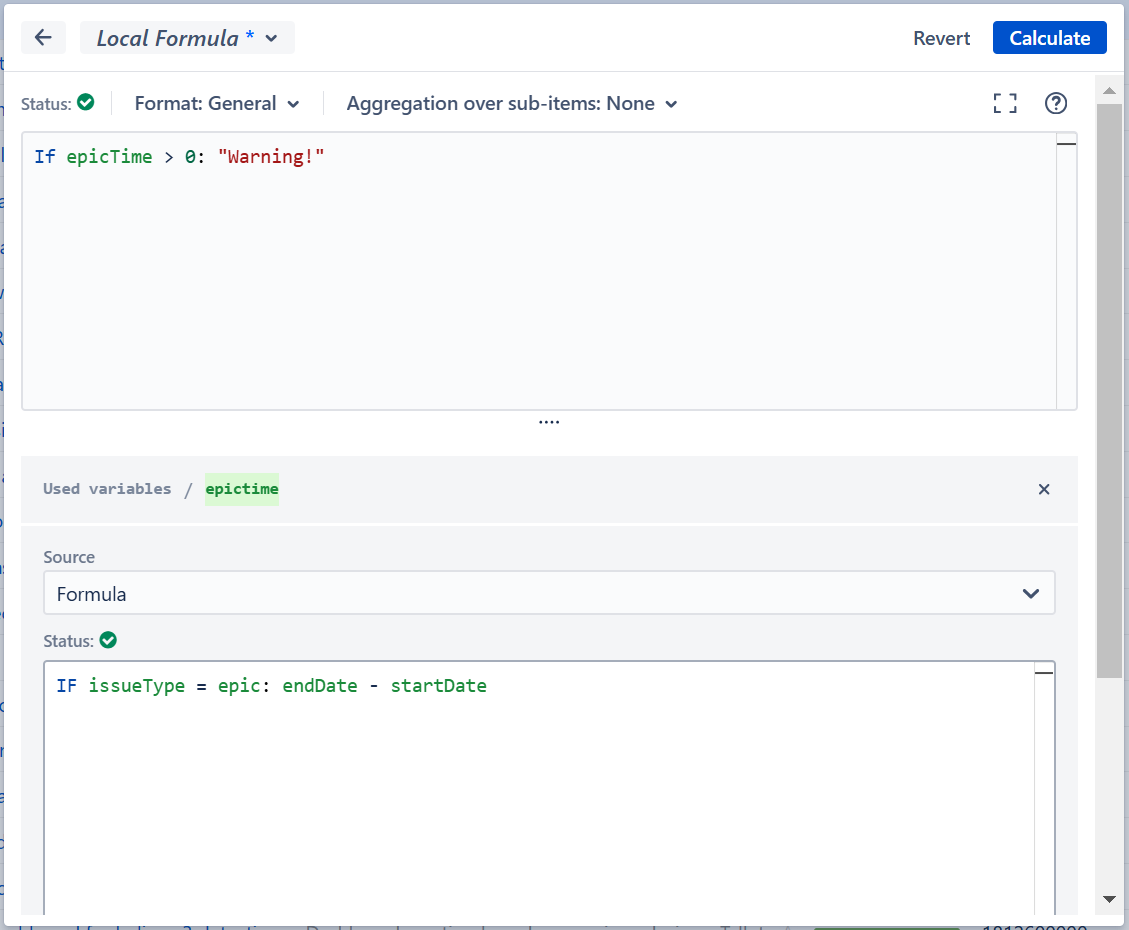Open the Local Formula title dropdown
Image resolution: width=1129 pixels, height=930 pixels.
coord(187,38)
